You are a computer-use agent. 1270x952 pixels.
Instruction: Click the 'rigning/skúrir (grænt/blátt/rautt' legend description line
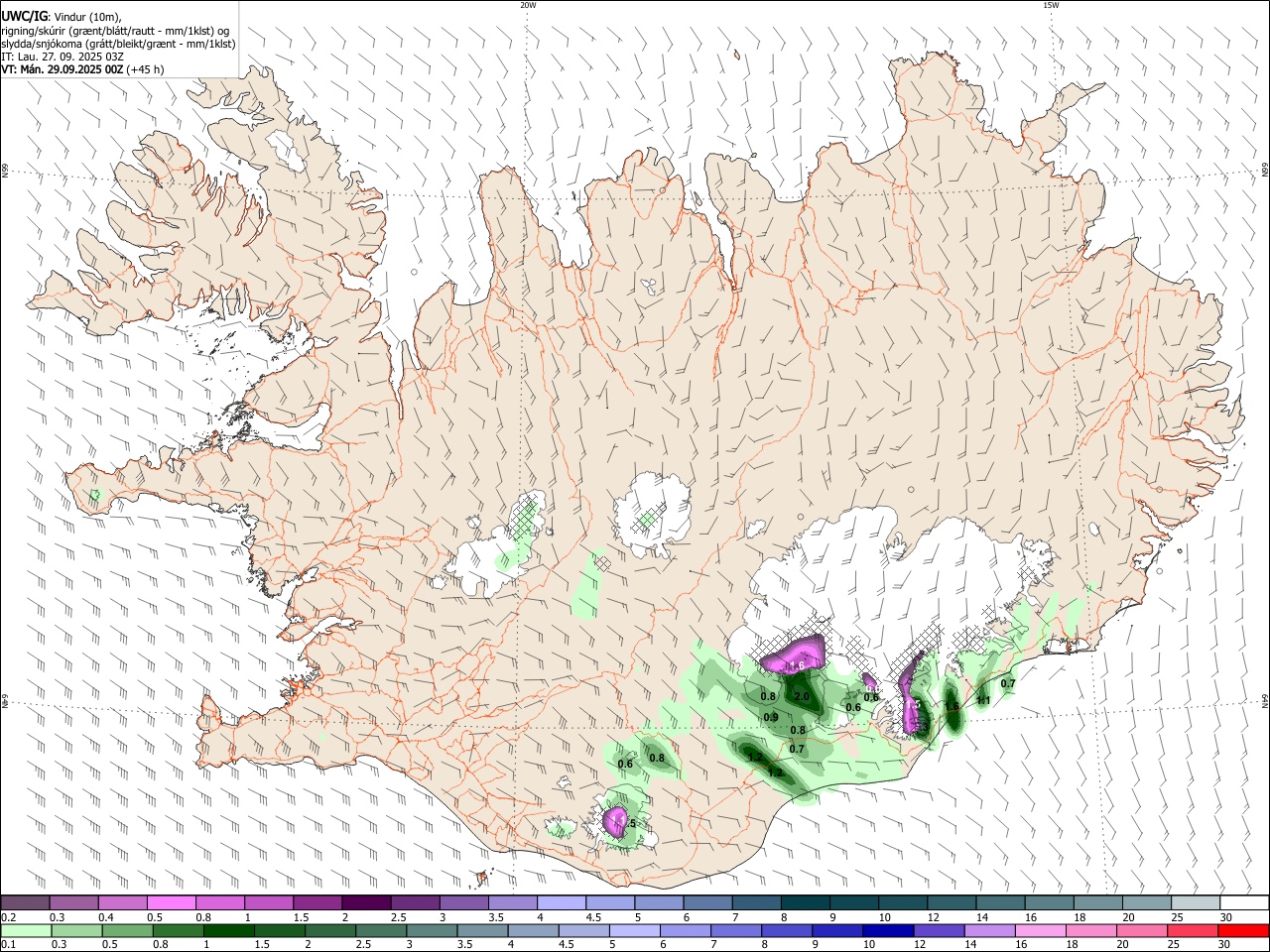[x=114, y=31]
